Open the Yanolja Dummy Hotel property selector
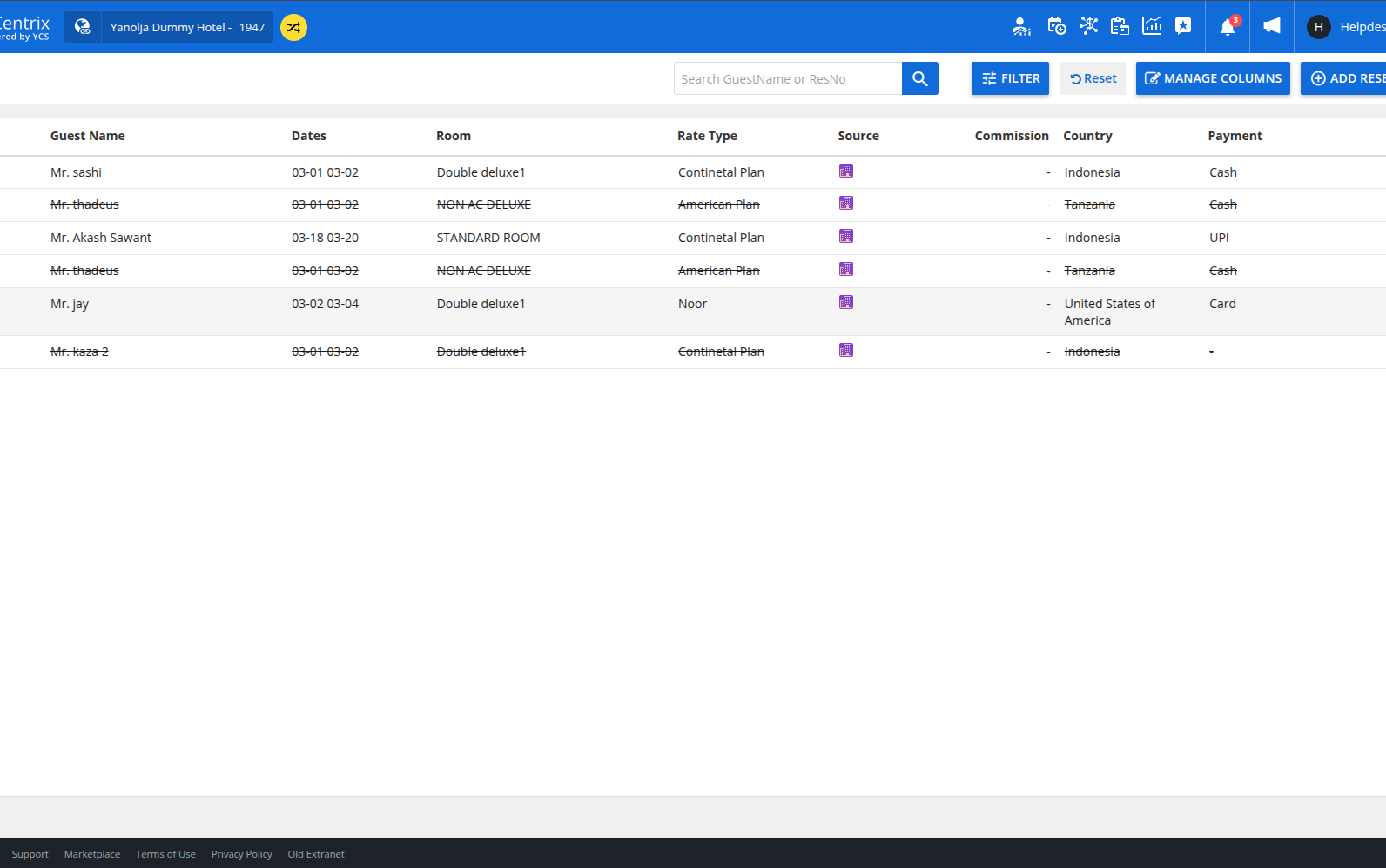This screenshot has width=1386, height=868. click(187, 27)
